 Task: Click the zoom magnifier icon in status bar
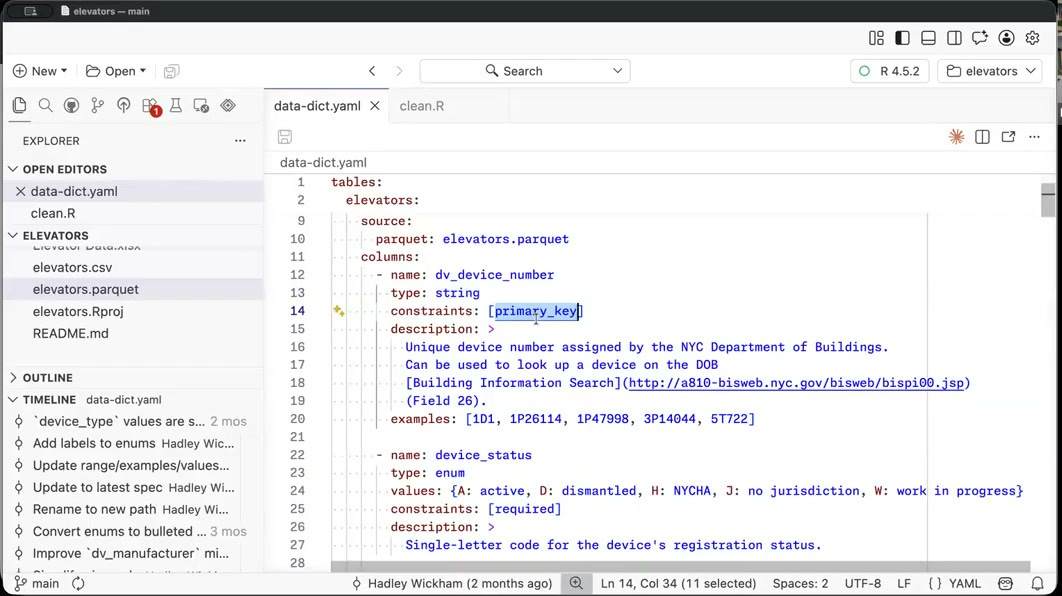pyautogui.click(x=576, y=583)
